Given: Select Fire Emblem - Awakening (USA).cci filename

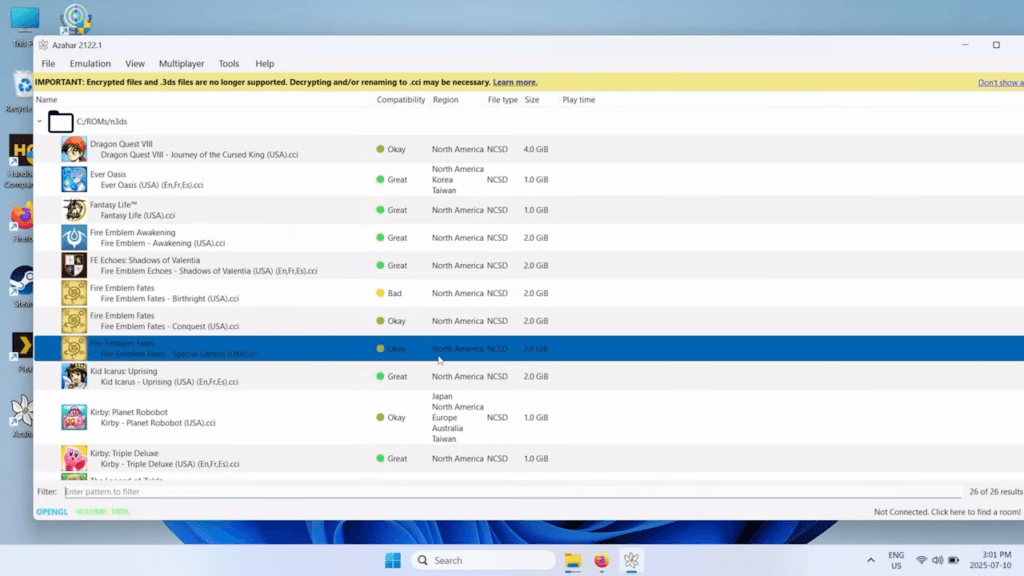Looking at the screenshot, I should point(163,243).
